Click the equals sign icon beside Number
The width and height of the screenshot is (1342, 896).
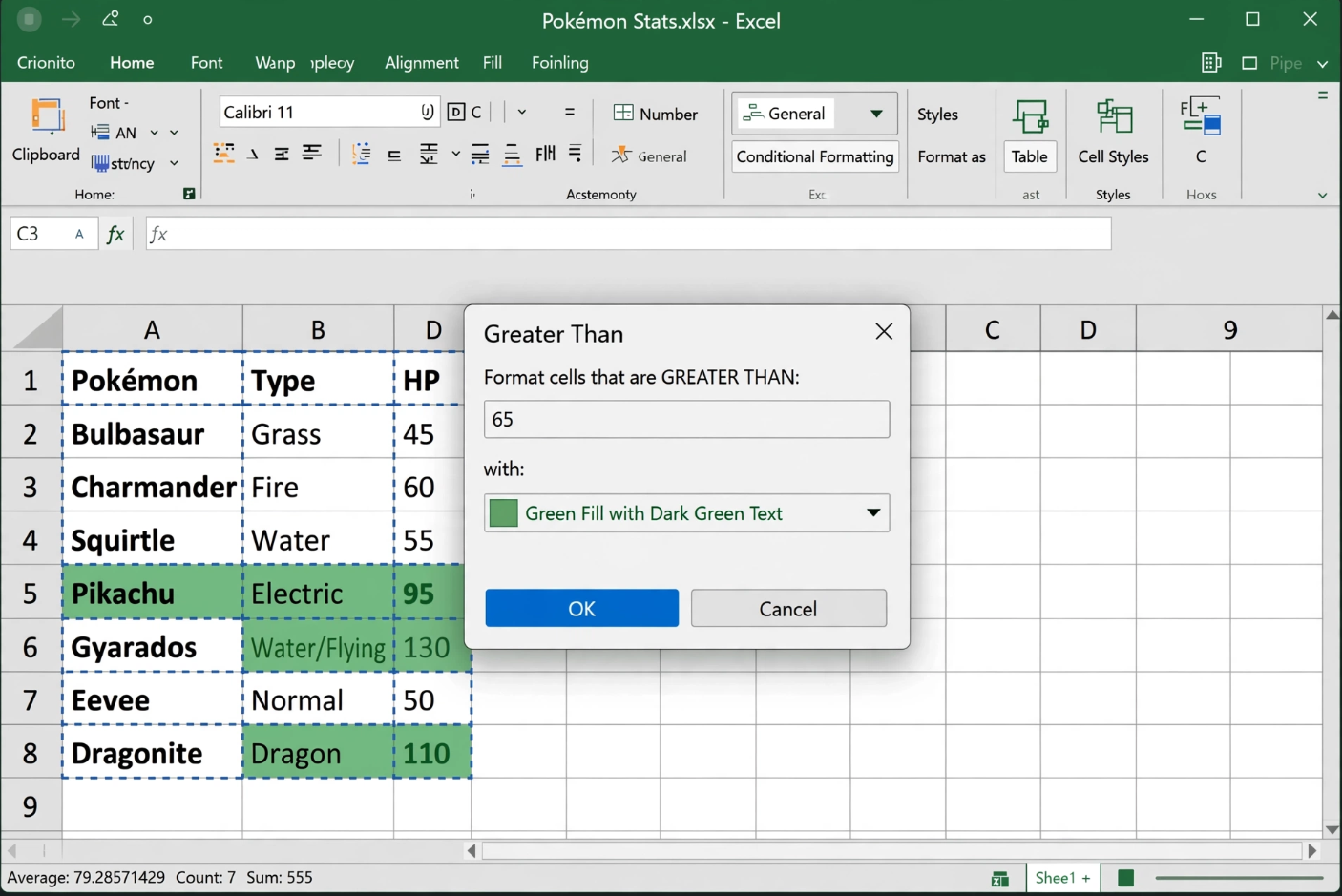pos(570,112)
